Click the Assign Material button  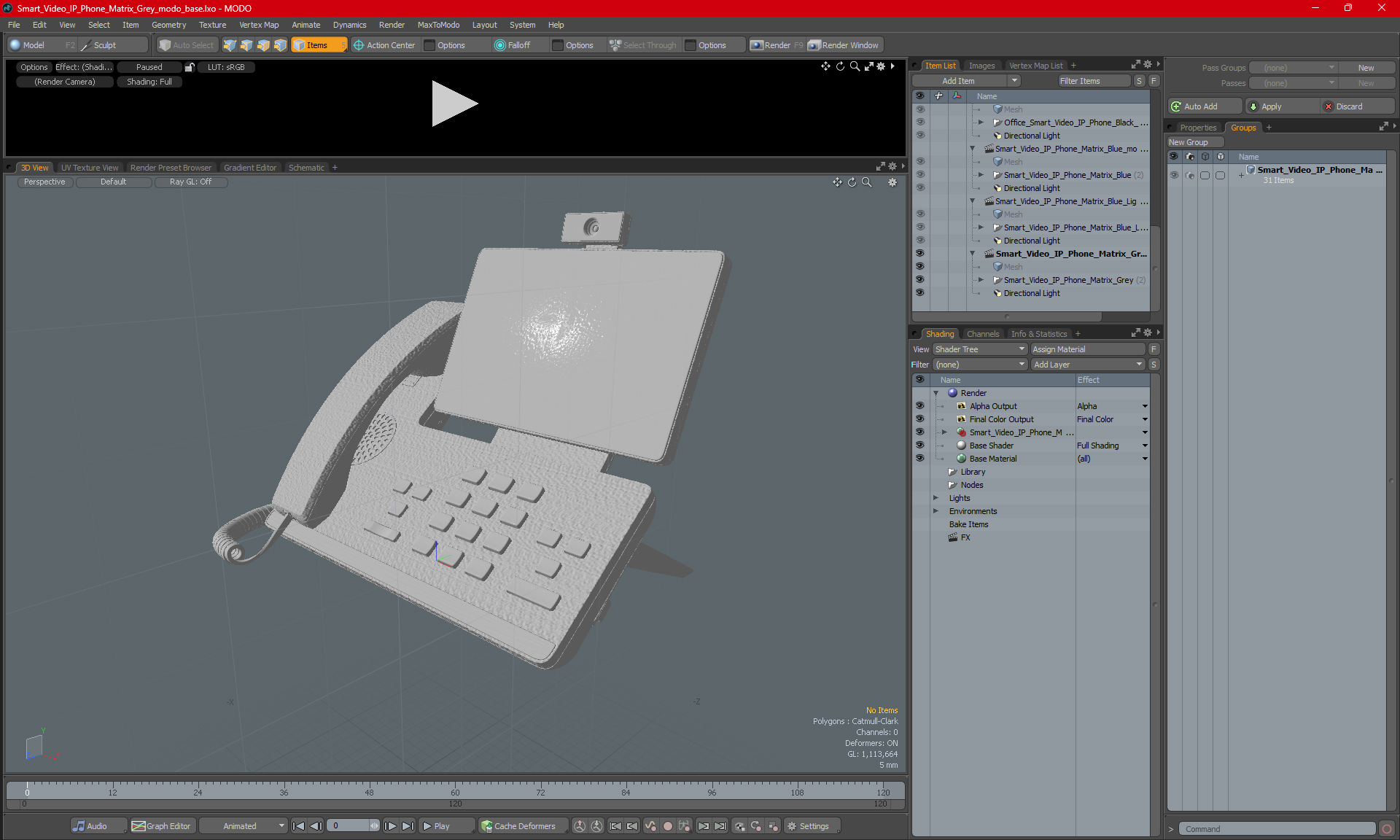click(x=1088, y=349)
